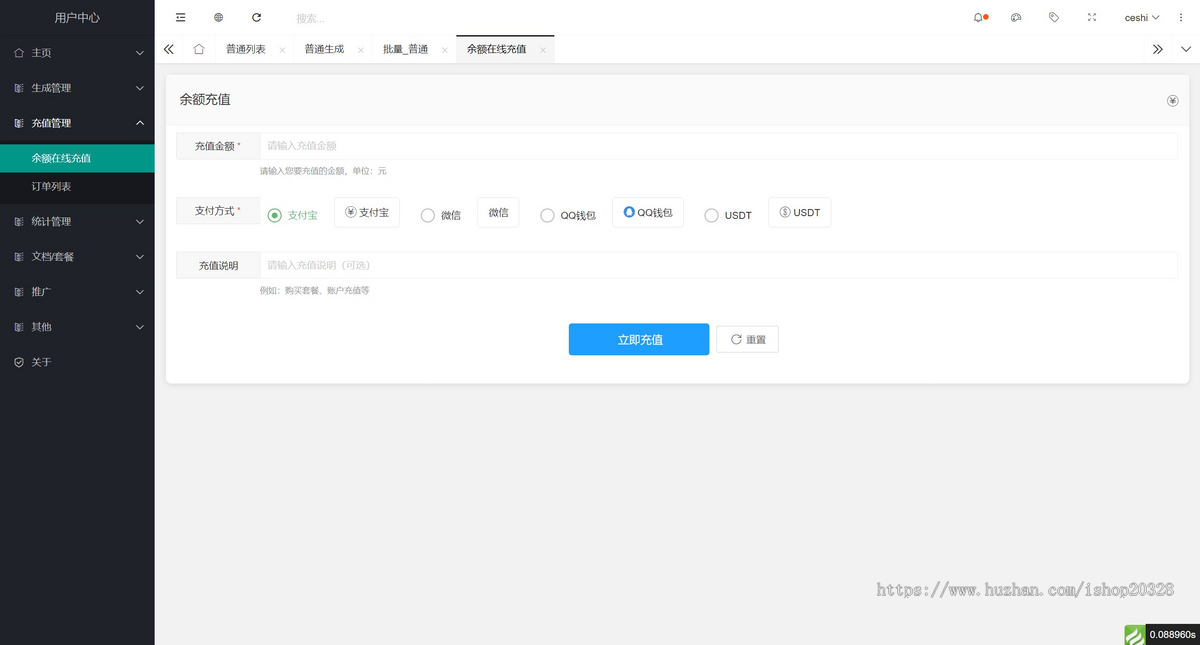The width and height of the screenshot is (1200, 645).
Task: Collapse the 充值管理 menu chevron
Action: [x=140, y=123]
